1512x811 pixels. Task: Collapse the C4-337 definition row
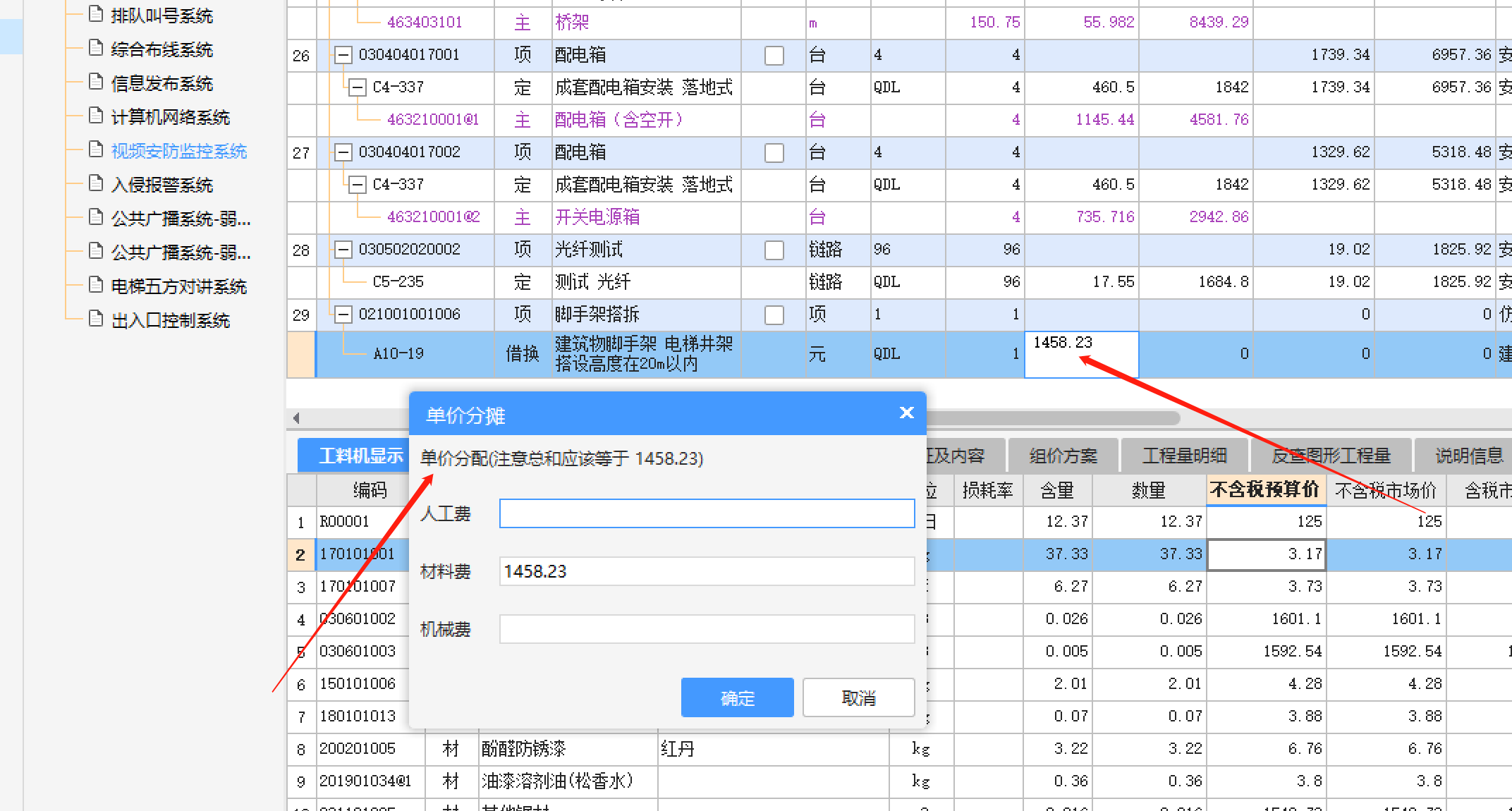(x=358, y=87)
